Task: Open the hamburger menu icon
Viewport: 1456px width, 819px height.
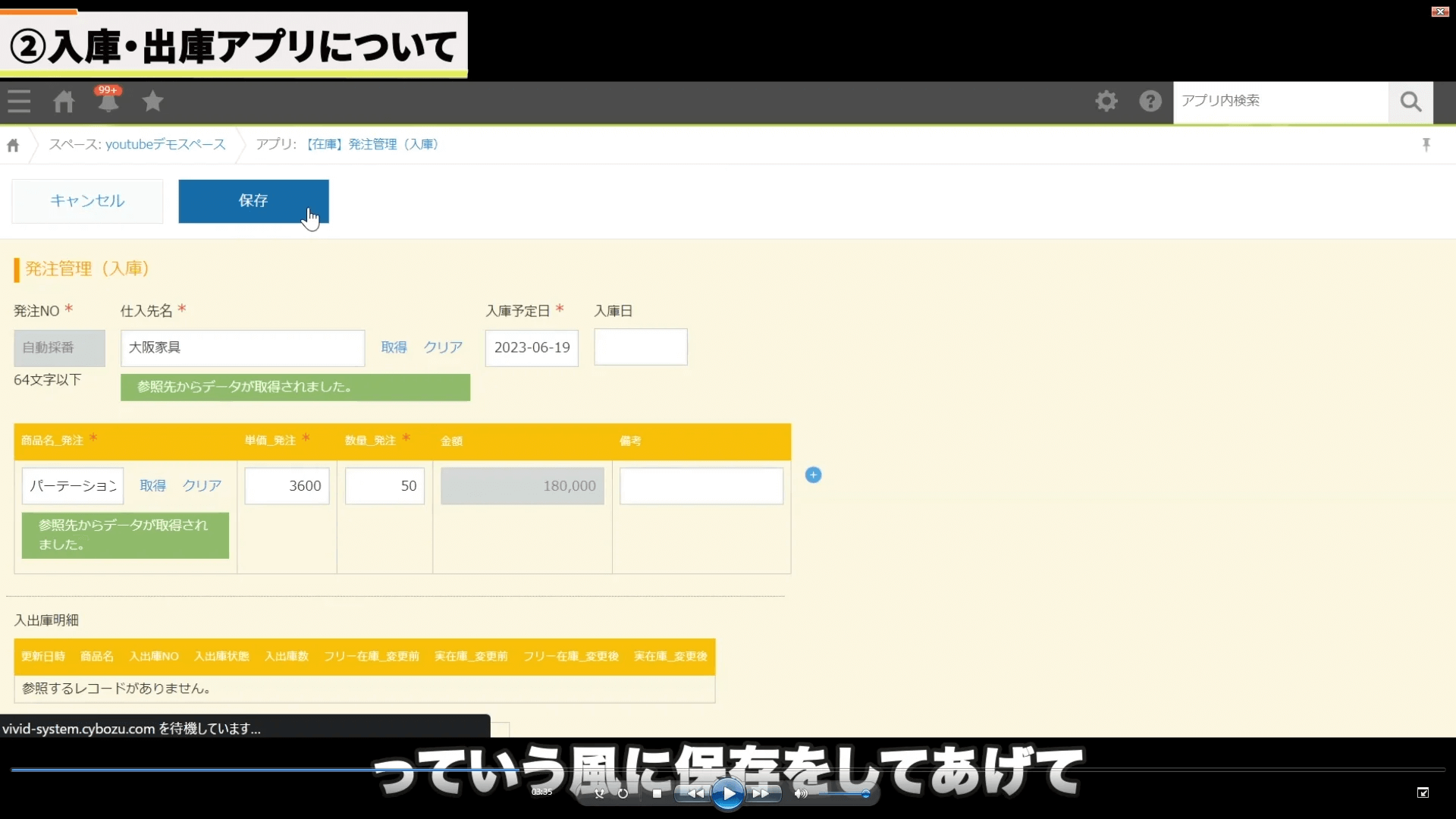Action: (19, 101)
